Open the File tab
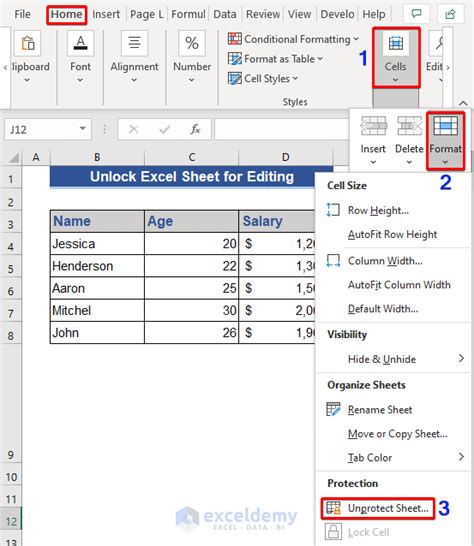 (22, 14)
